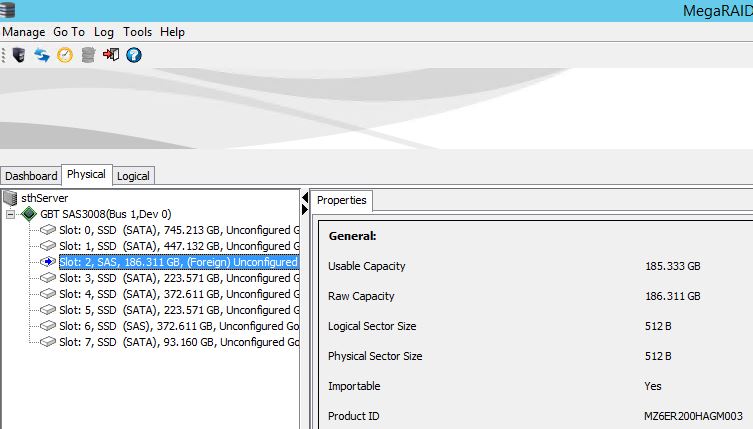Click the MegaRAID app icon in title bar
Viewport: 753px width, 429px height.
coord(7,10)
